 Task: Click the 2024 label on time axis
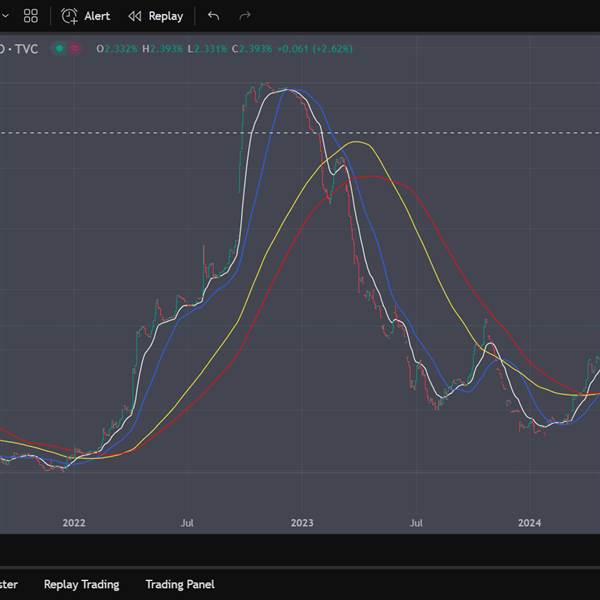pyautogui.click(x=529, y=523)
